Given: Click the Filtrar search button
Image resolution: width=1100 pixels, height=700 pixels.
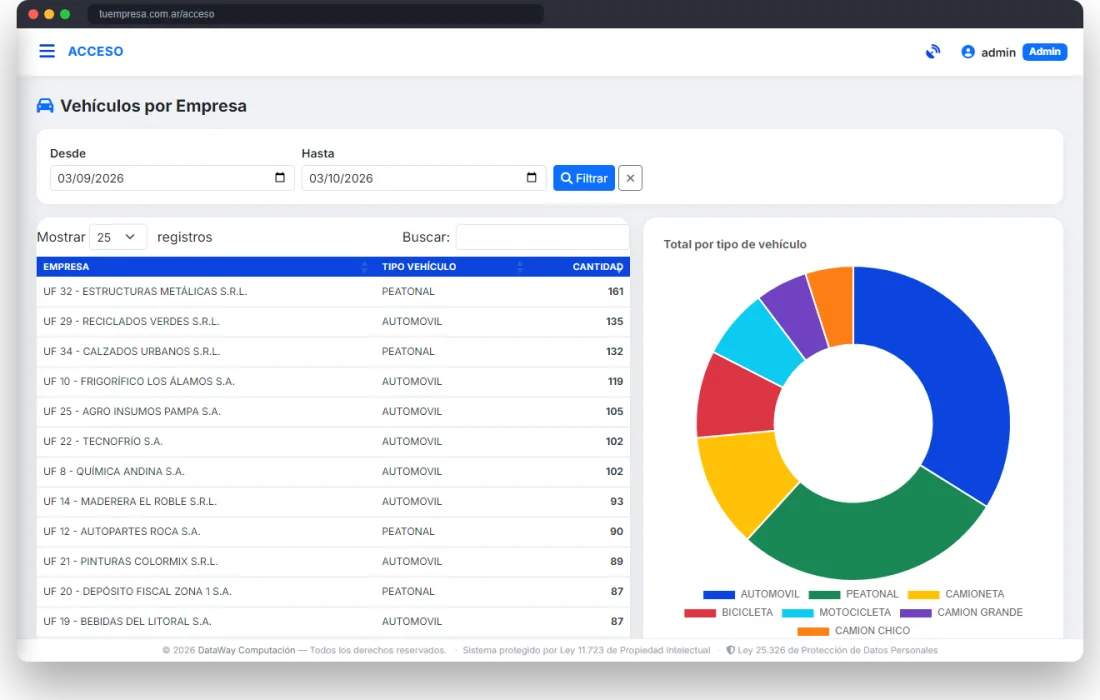Looking at the screenshot, I should click(584, 178).
